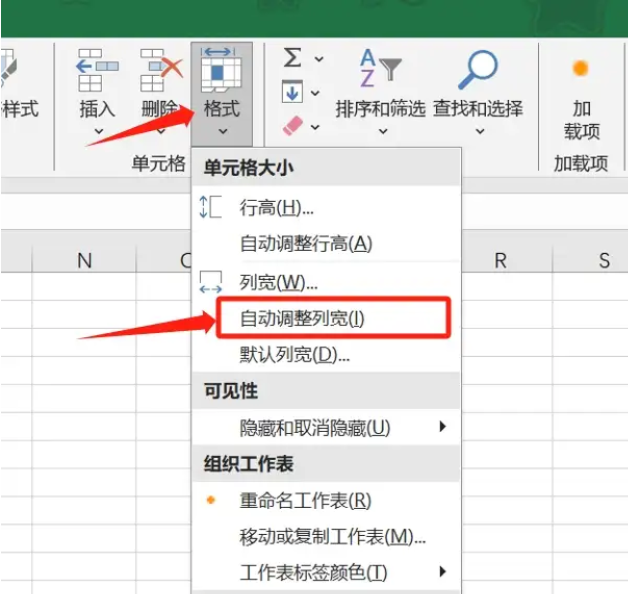Viewport: 628px width, 594px height.
Task: Click the AutoSum sigma icon
Action: click(x=292, y=58)
